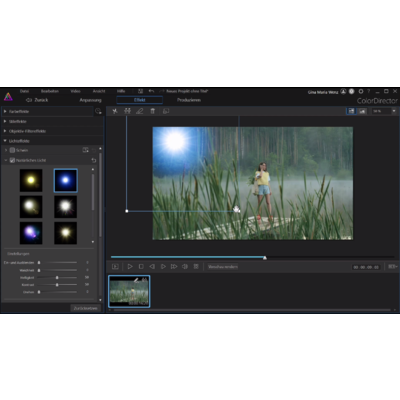The image size is (400, 400).
Task: Click the copy-frames icon beside the trash icon
Action: tap(166, 111)
